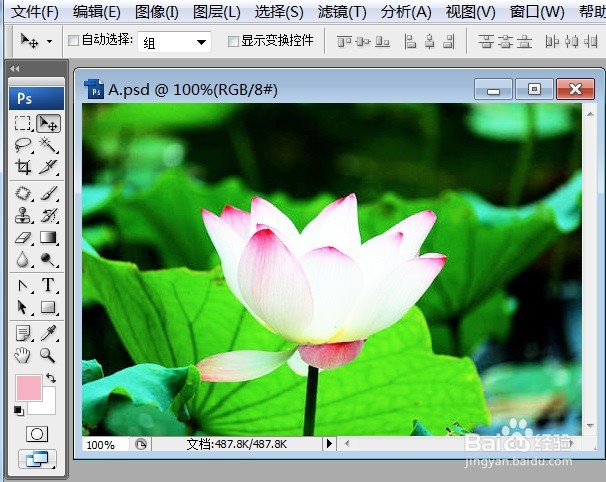Align left edges of layers
Viewport: 606px width, 482px height.
coord(410,41)
